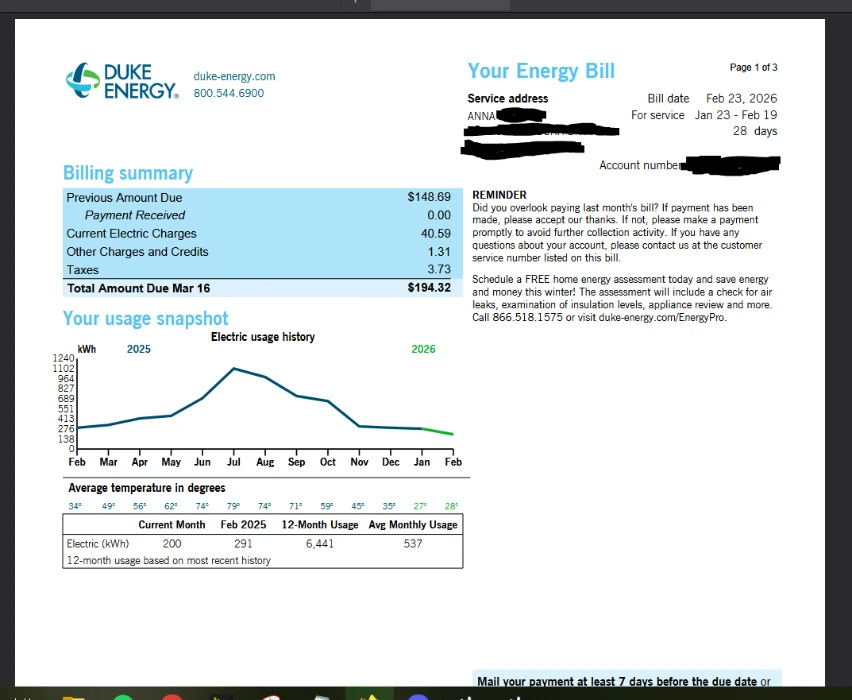
Task: Open File Explorer folder icon in the taskbar
Action: click(74, 697)
